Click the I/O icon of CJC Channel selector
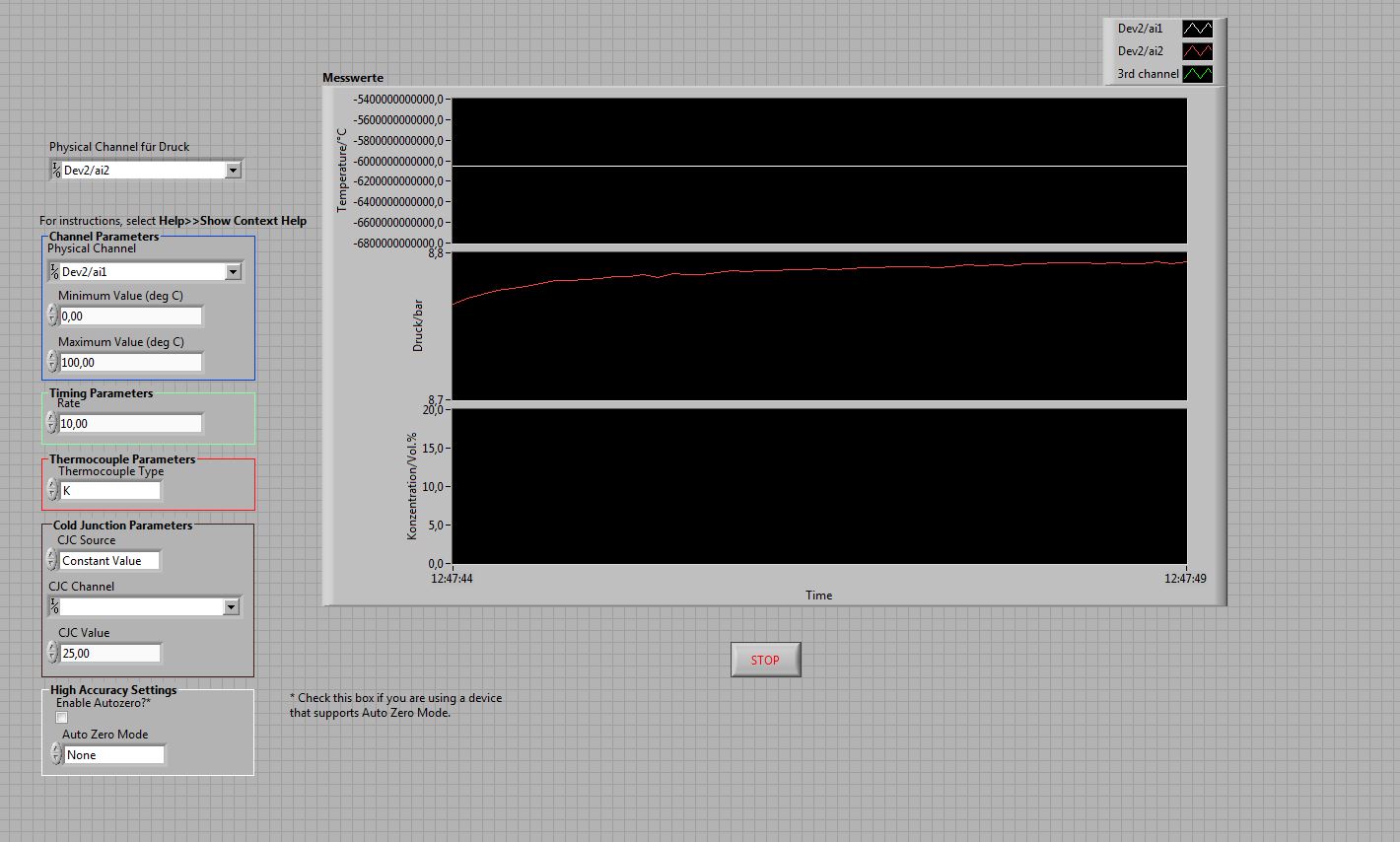The width and height of the screenshot is (1400, 842). (x=54, y=606)
